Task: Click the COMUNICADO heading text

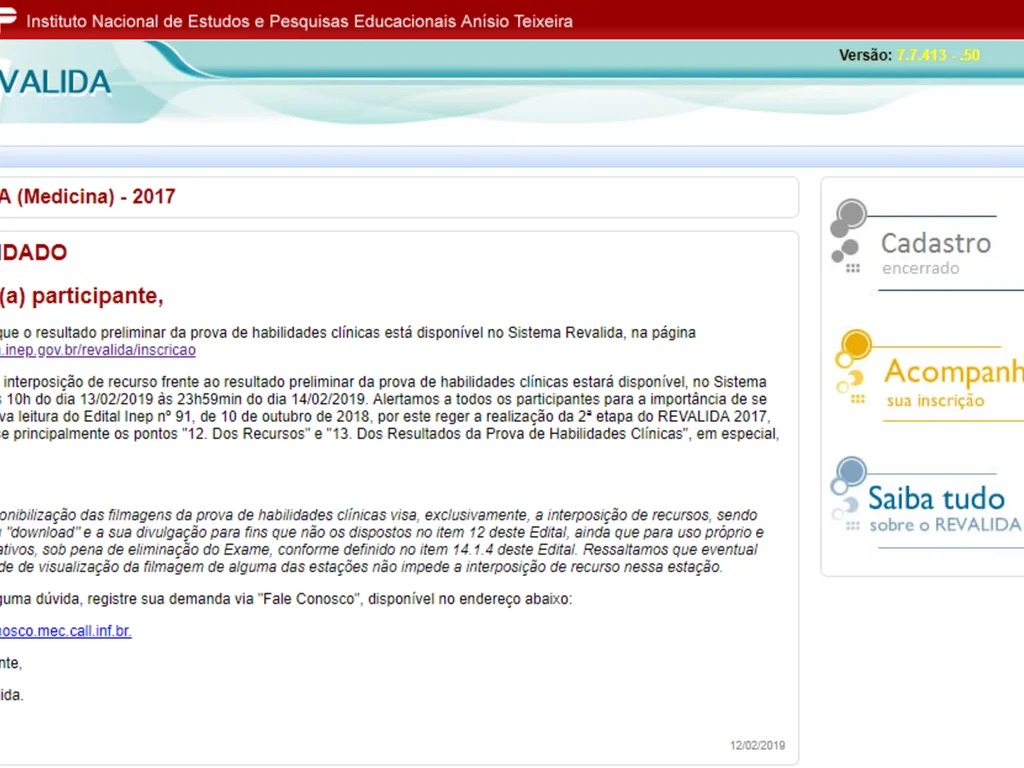Action: coord(35,252)
